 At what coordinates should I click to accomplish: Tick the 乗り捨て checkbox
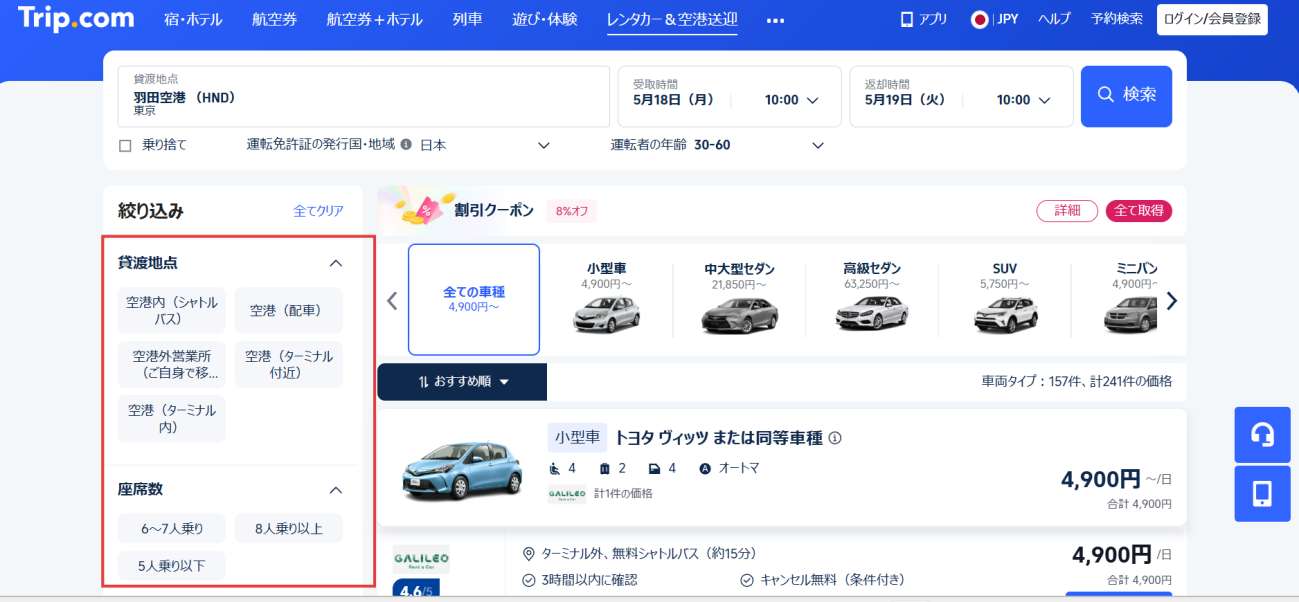pyautogui.click(x=125, y=145)
